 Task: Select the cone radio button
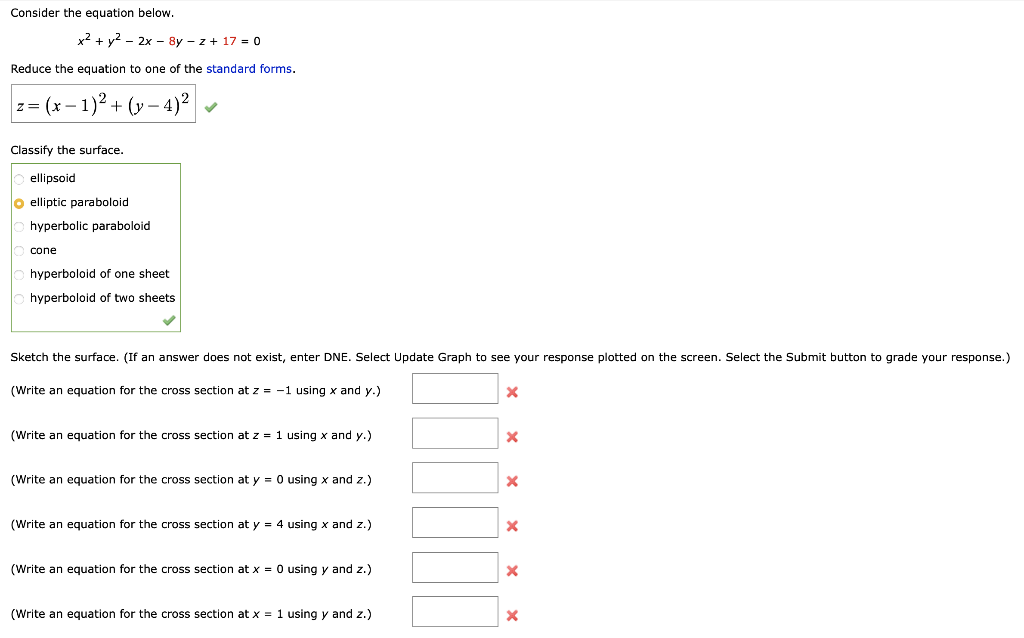(x=19, y=251)
